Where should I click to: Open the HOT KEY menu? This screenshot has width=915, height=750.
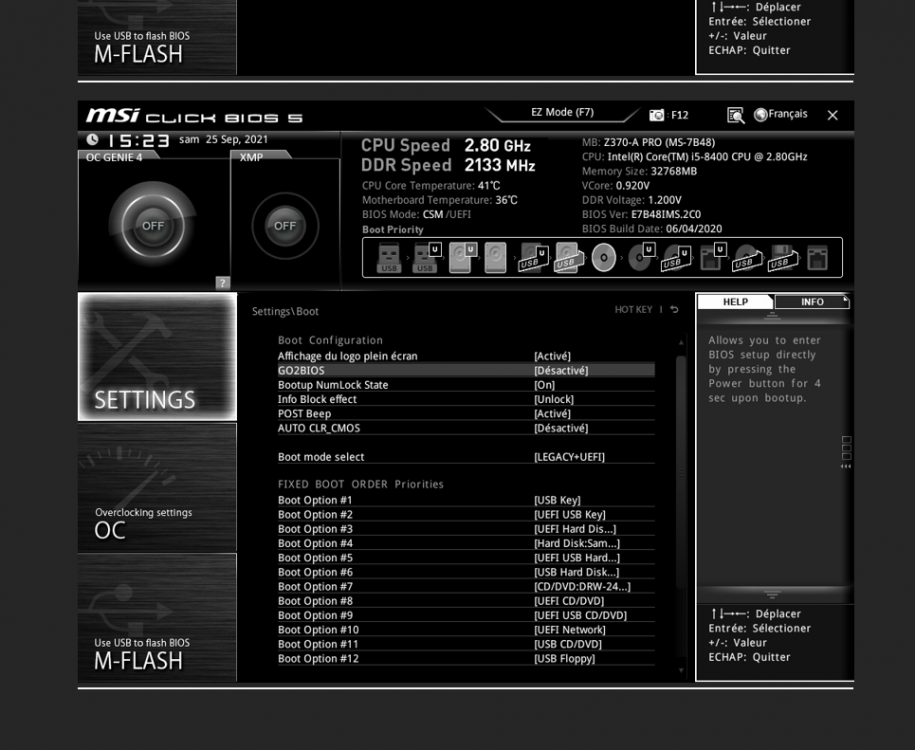click(633, 309)
